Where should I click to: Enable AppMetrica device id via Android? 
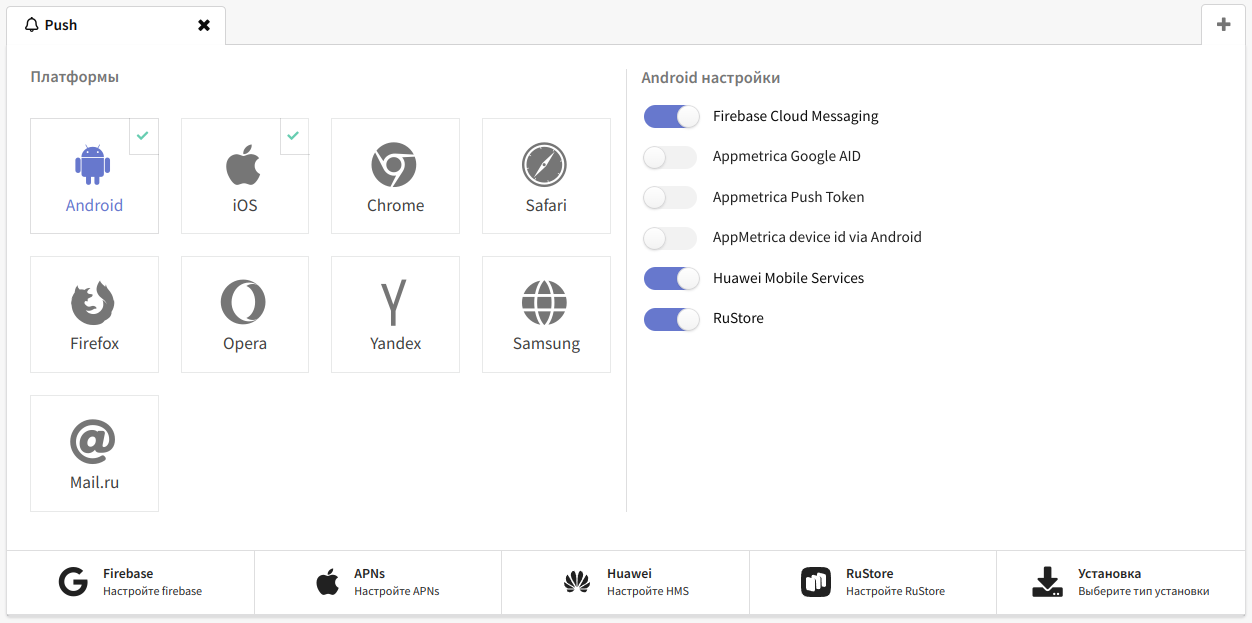(x=671, y=238)
